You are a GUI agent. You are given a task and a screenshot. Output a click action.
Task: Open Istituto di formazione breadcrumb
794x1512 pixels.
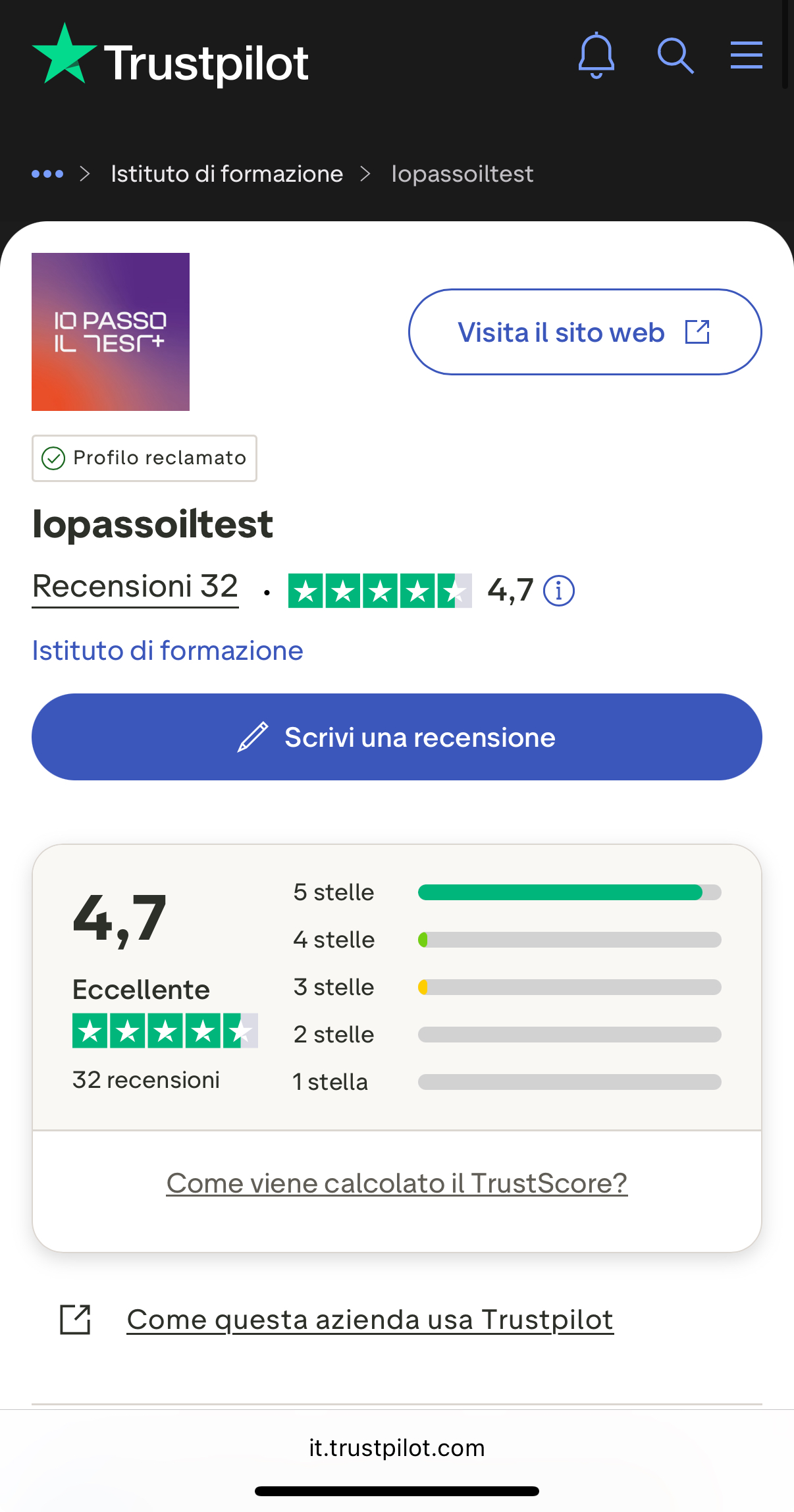coord(226,174)
